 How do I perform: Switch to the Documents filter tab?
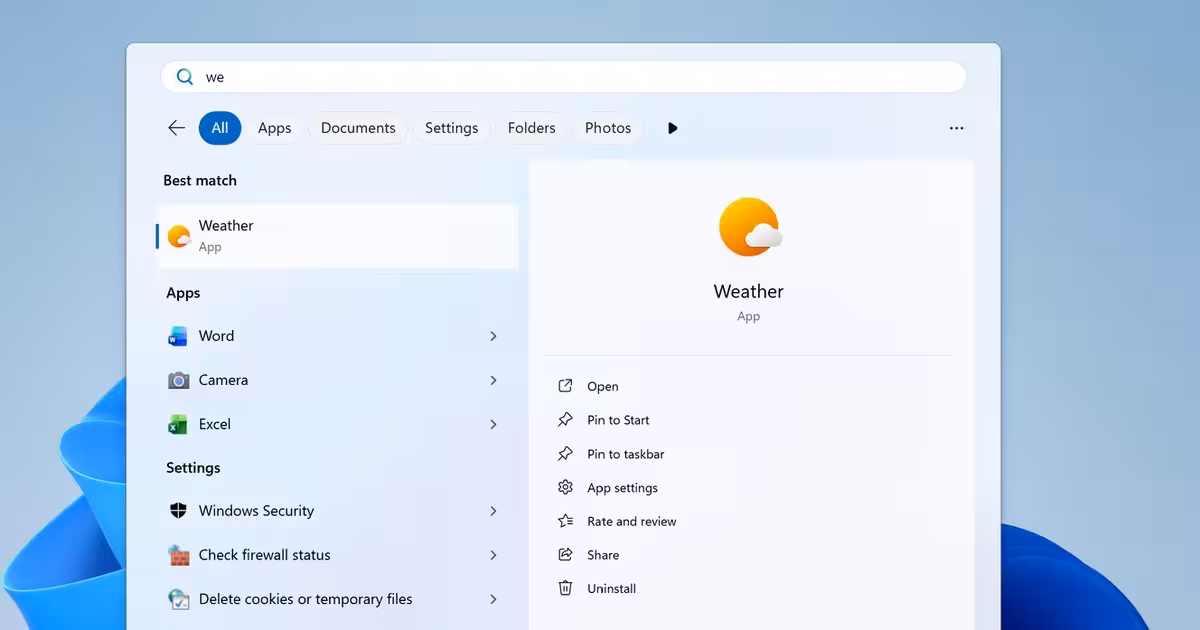358,128
